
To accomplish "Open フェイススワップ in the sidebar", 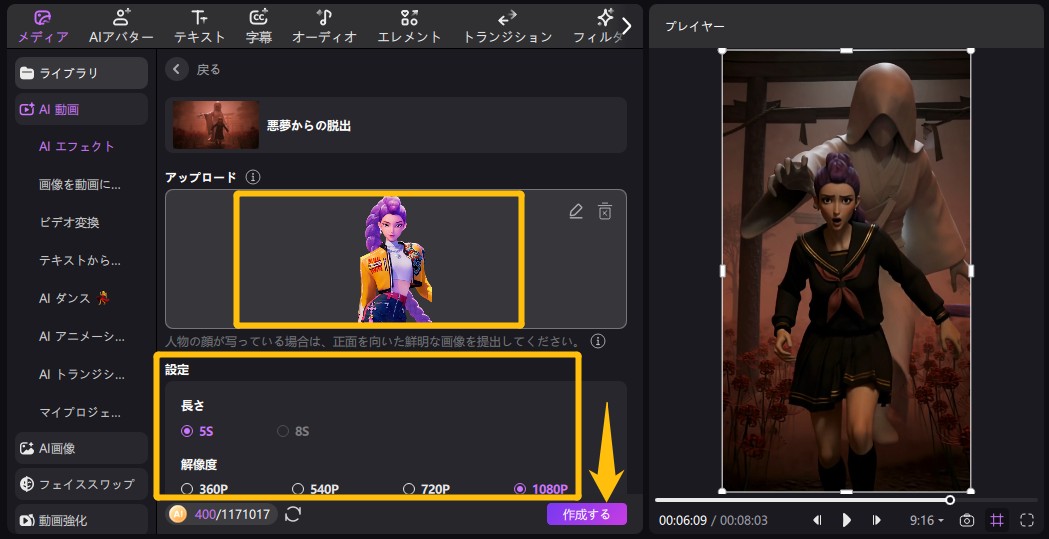I will [x=76, y=484].
